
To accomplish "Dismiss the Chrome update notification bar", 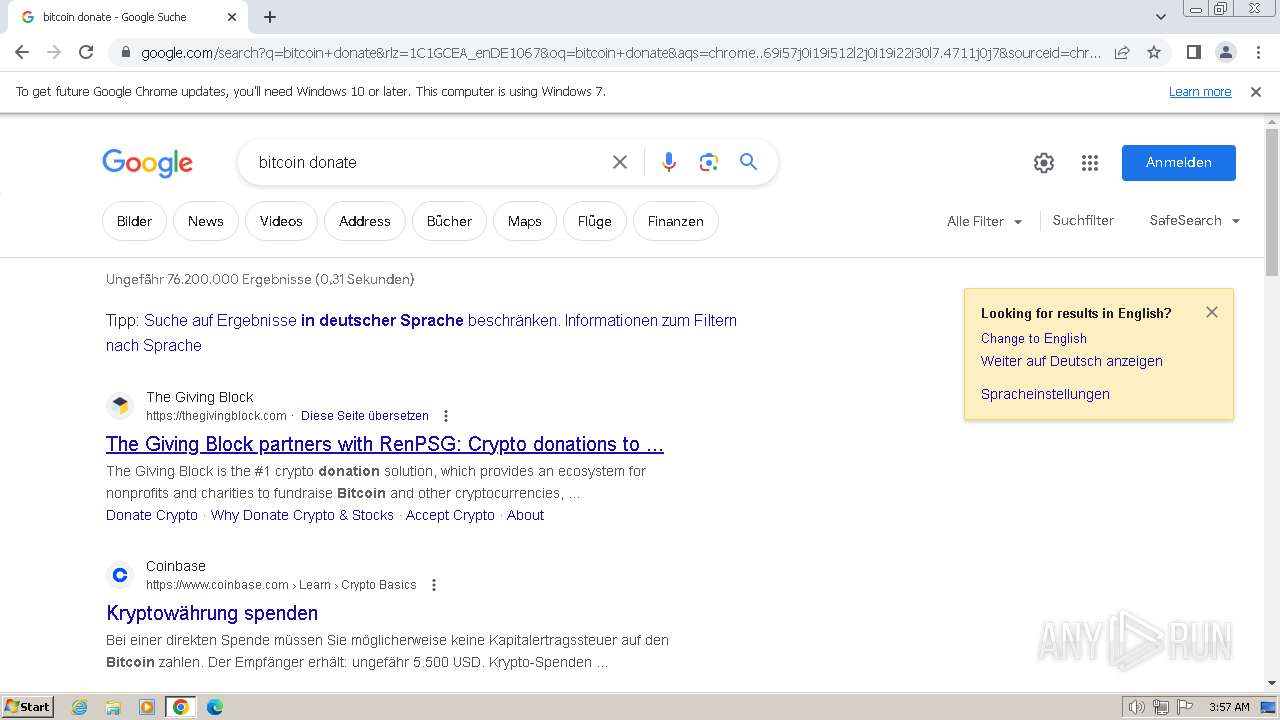I will 1256,92.
